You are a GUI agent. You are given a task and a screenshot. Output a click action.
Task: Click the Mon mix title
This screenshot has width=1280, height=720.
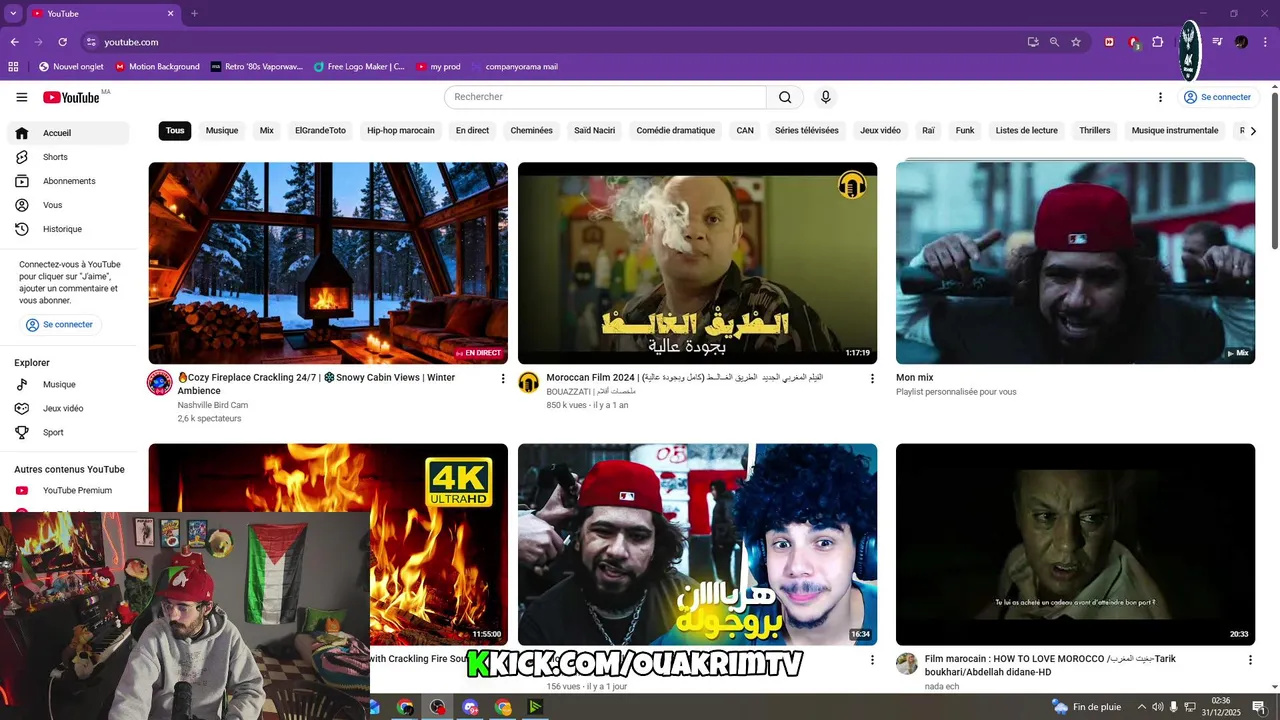coord(915,378)
